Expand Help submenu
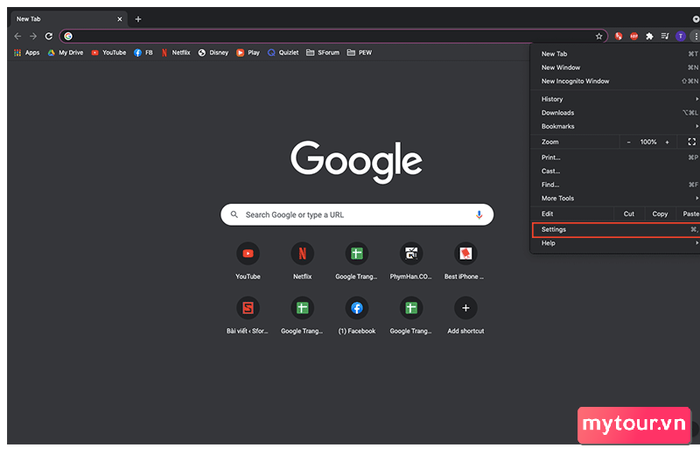The height and width of the screenshot is (455, 700). coord(615,243)
